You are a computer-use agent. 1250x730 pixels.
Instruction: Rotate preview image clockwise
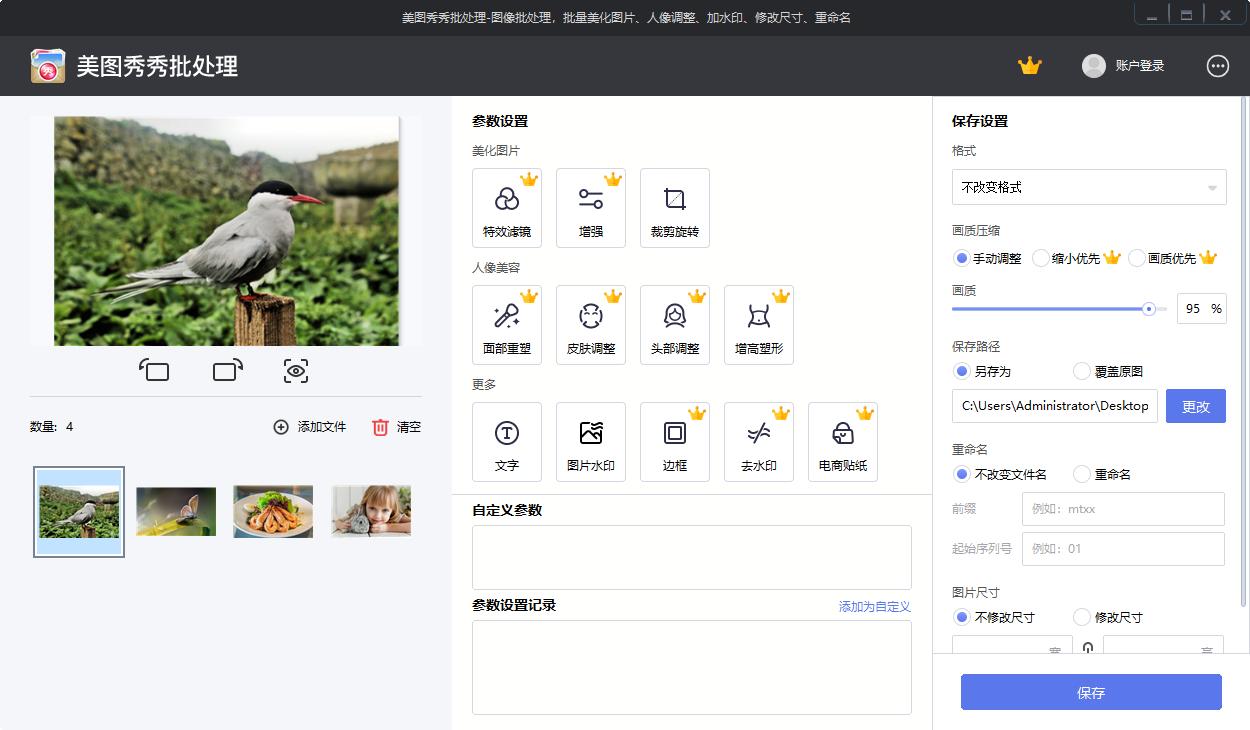[228, 371]
